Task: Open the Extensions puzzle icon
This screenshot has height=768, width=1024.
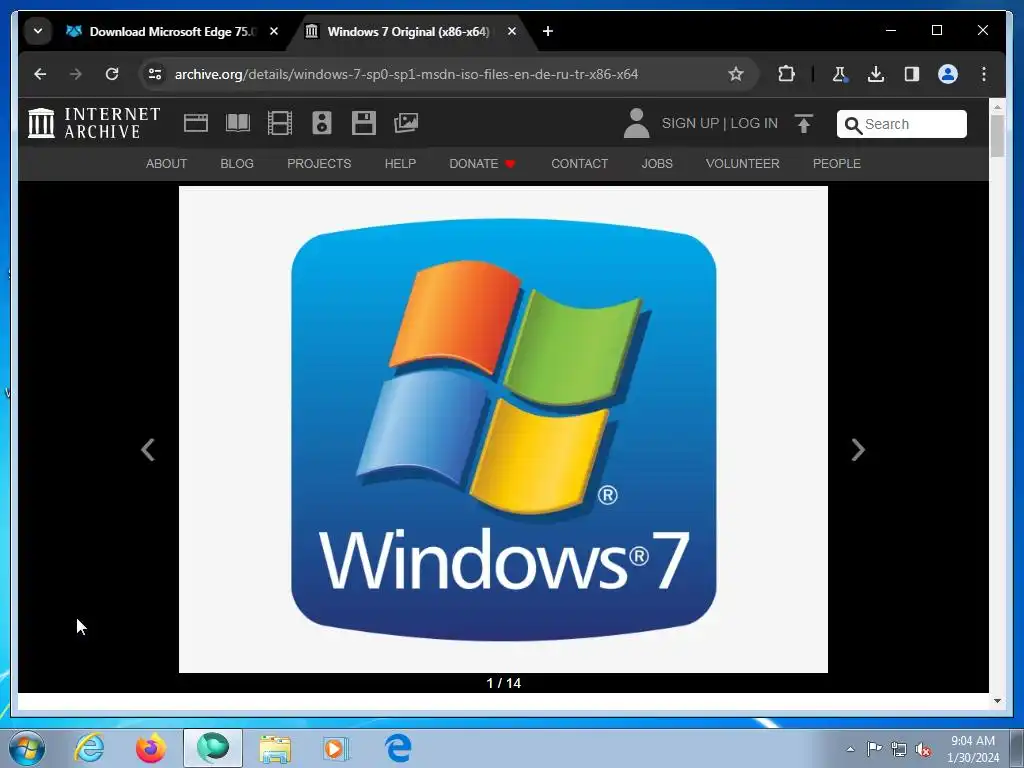Action: coord(786,74)
